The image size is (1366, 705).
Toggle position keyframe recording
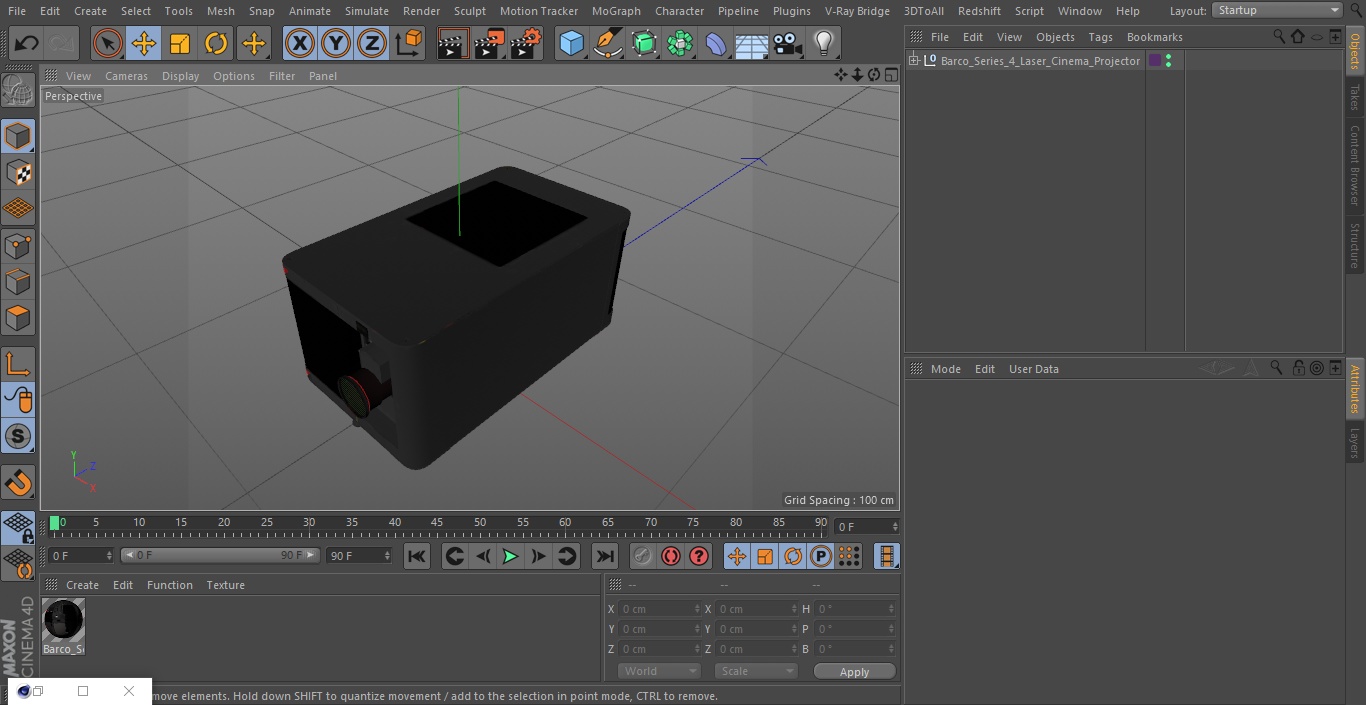click(x=737, y=556)
